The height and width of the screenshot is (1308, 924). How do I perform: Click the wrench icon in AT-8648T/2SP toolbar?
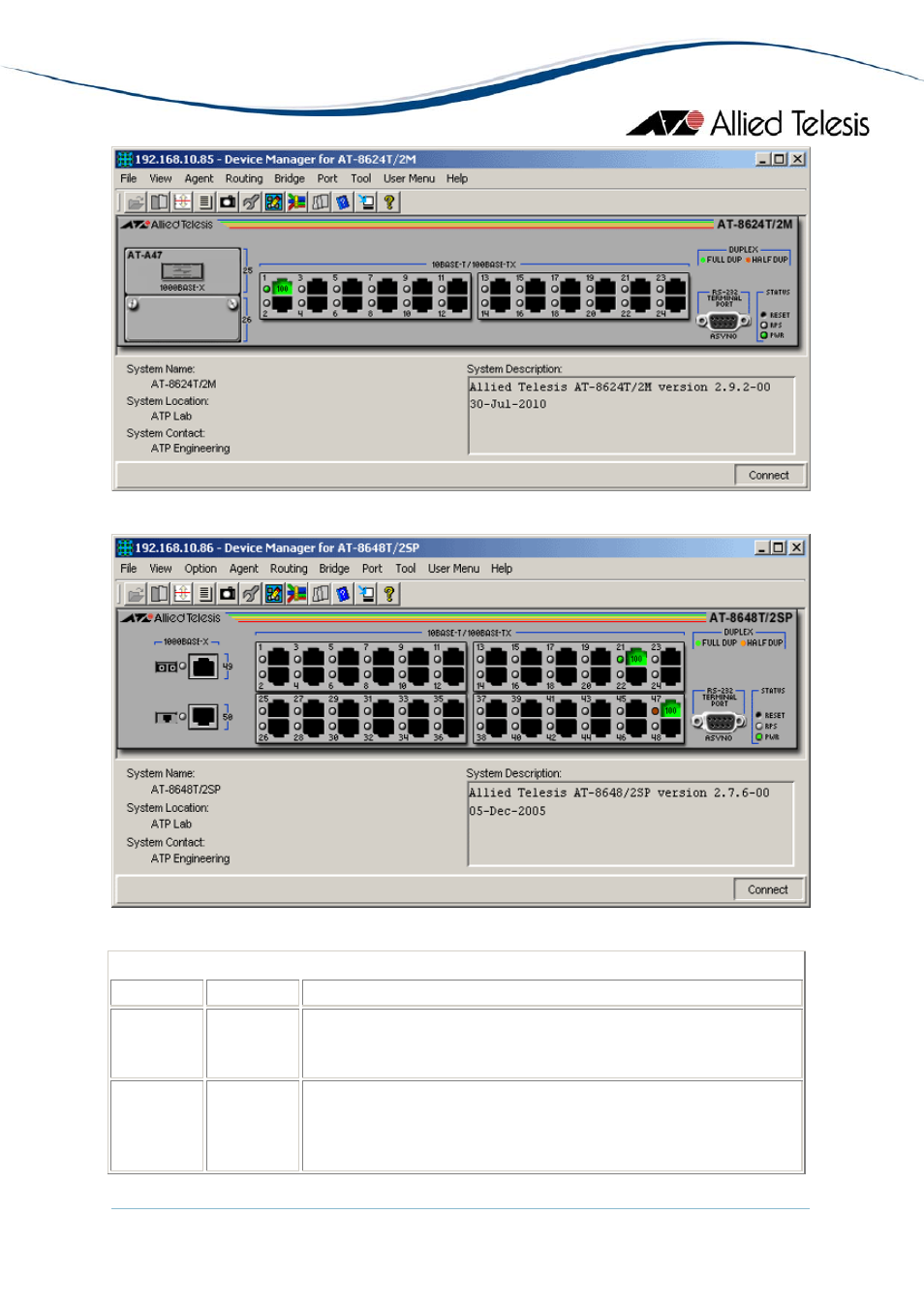point(251,593)
